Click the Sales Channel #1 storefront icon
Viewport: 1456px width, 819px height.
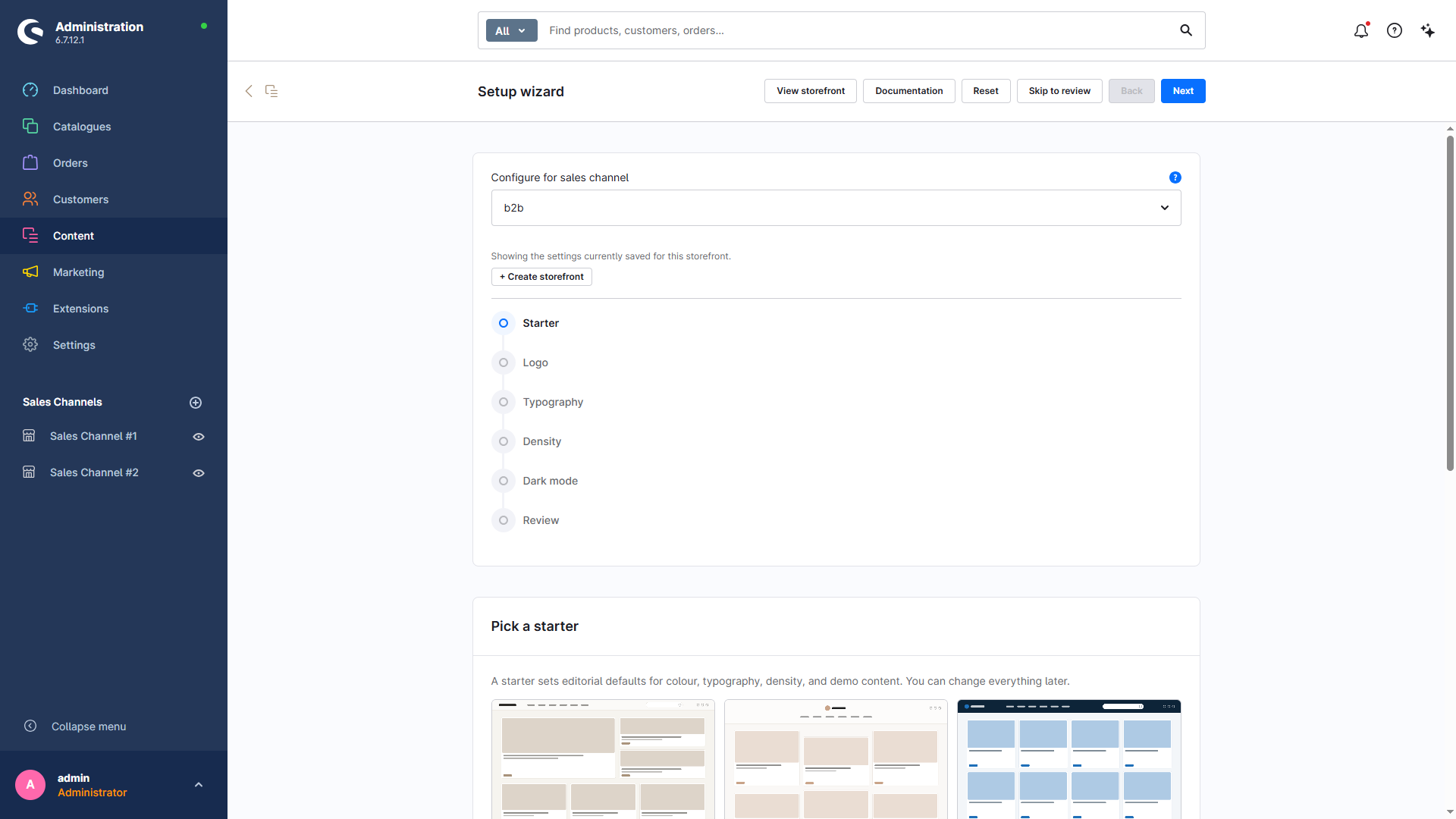pyautogui.click(x=29, y=436)
